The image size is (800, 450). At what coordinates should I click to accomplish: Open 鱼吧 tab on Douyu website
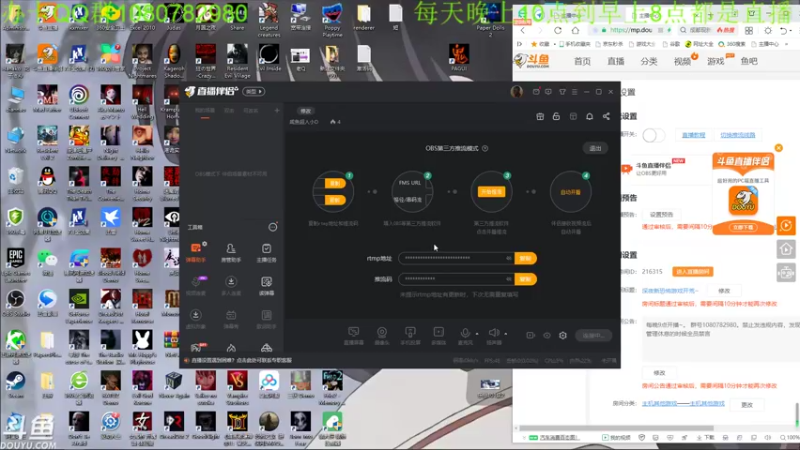749,61
